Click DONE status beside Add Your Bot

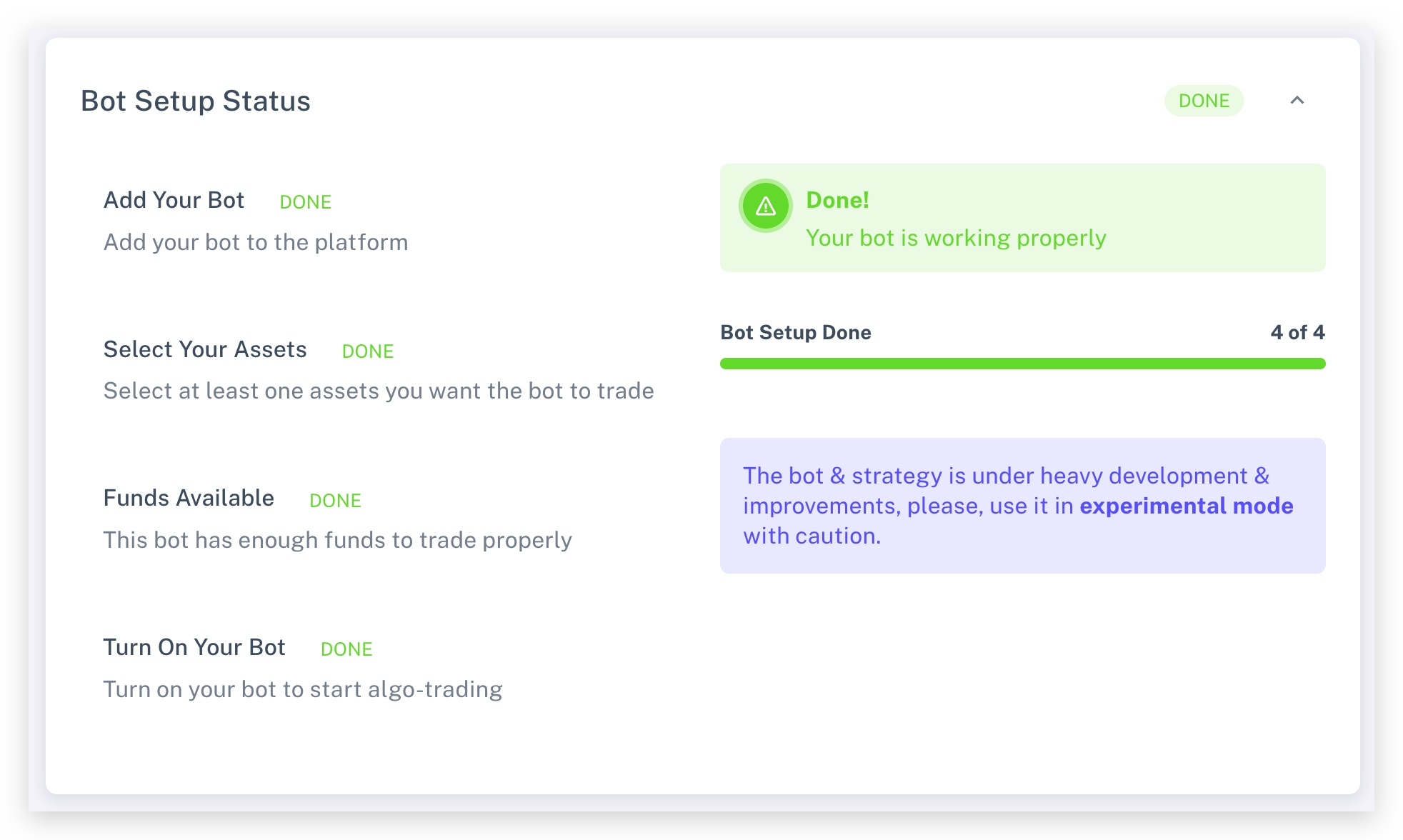(x=305, y=202)
